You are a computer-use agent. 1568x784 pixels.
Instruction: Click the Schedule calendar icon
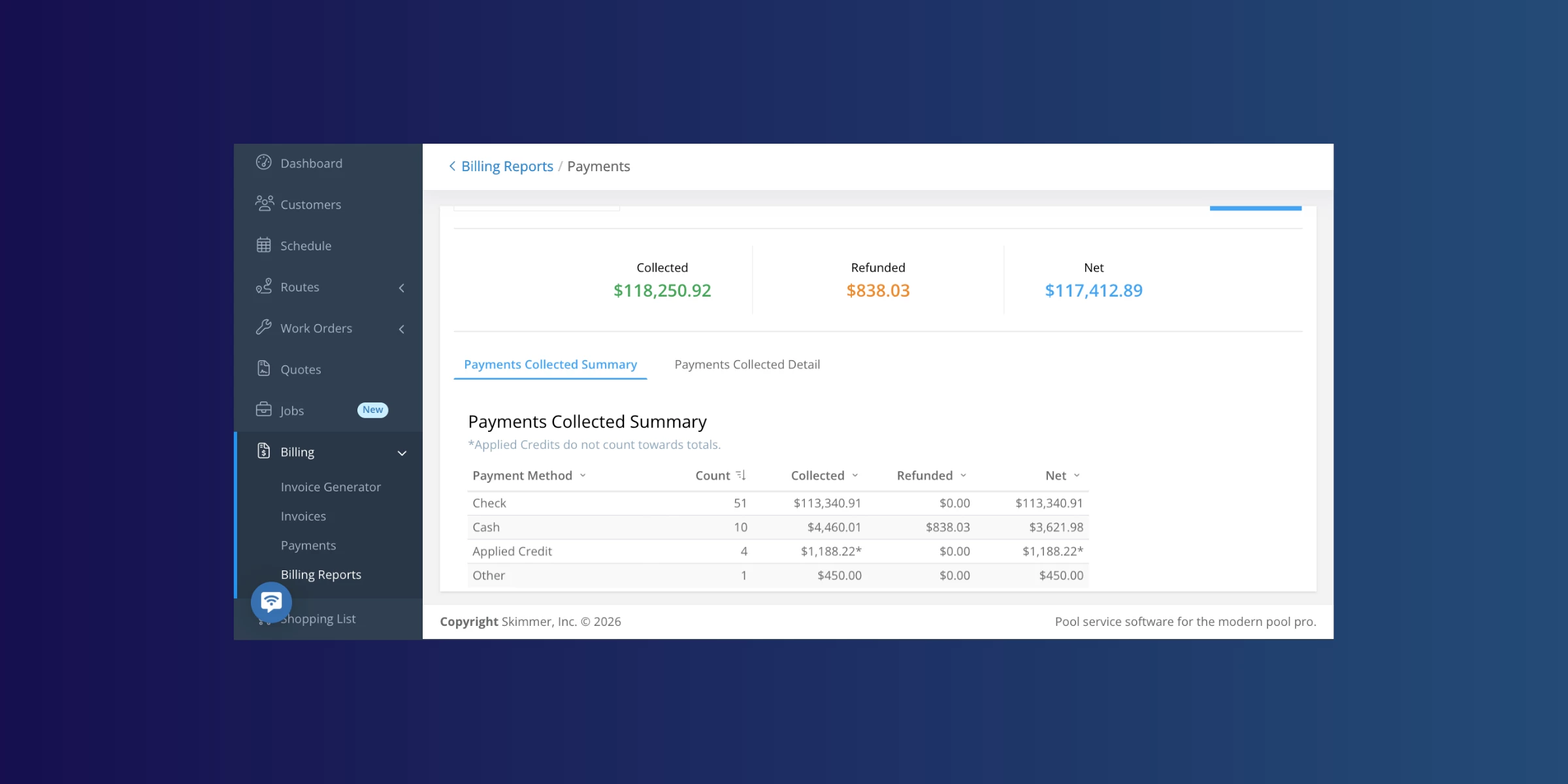pyautogui.click(x=263, y=245)
